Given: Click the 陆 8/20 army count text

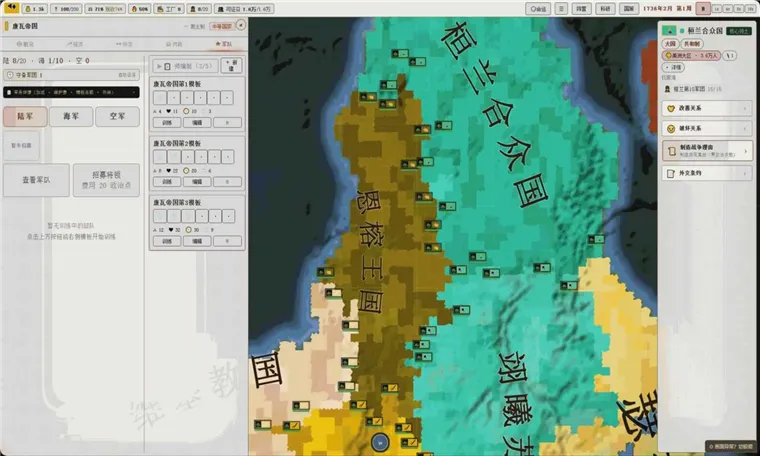Looking at the screenshot, I should point(15,61).
